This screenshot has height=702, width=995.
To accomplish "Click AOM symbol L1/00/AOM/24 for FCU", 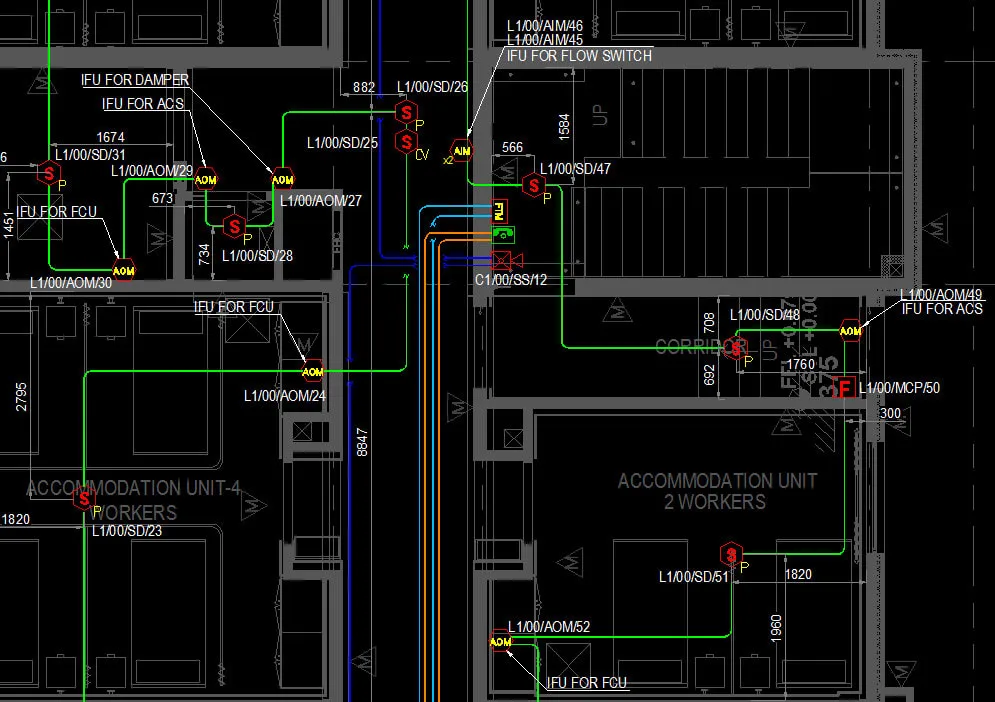I will pos(313,372).
